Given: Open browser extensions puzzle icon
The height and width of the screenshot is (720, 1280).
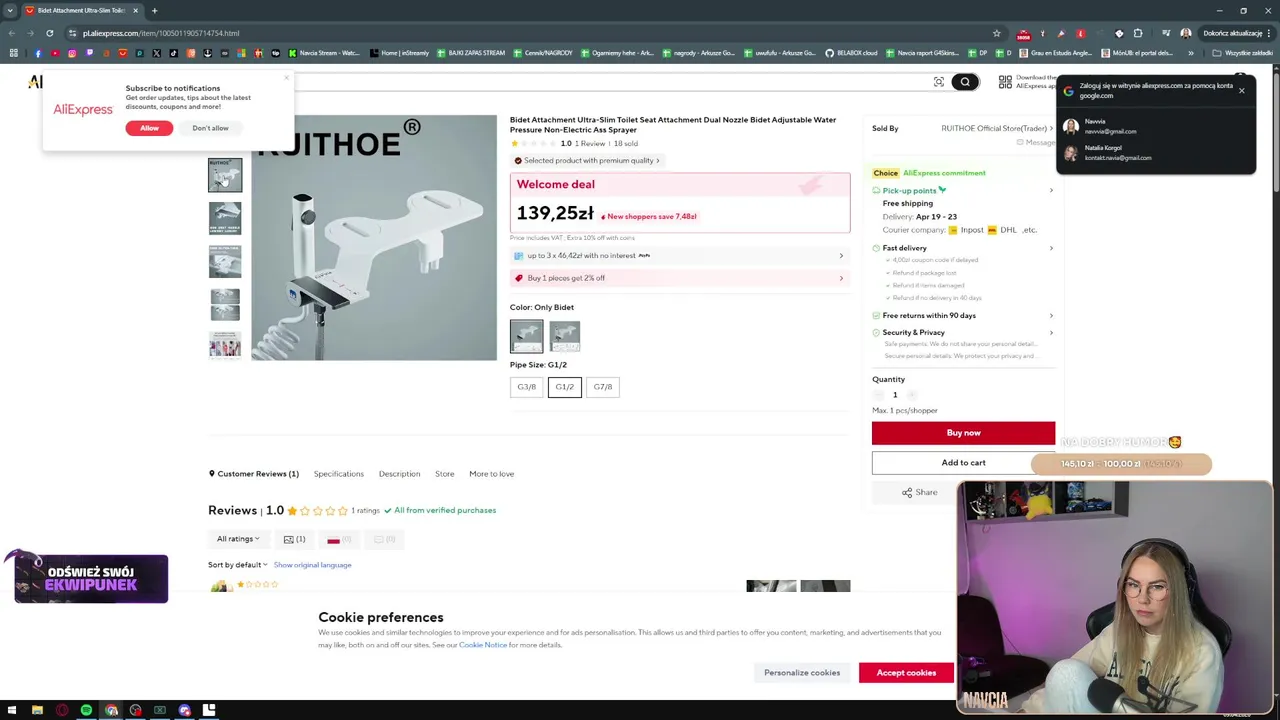Looking at the screenshot, I should [1138, 33].
